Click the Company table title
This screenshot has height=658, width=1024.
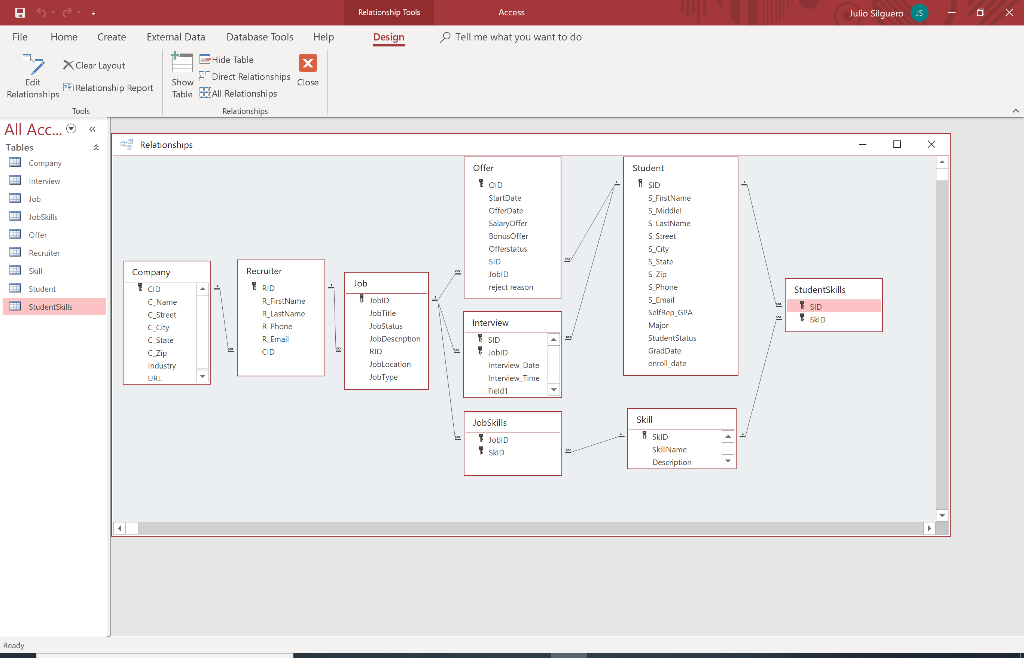151,272
